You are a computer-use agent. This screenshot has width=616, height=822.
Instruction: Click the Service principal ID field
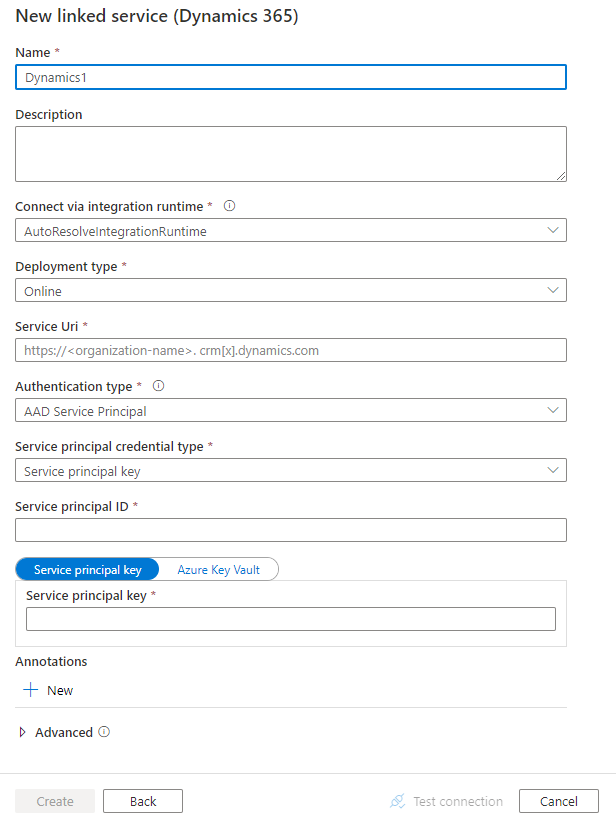pyautogui.click(x=290, y=529)
